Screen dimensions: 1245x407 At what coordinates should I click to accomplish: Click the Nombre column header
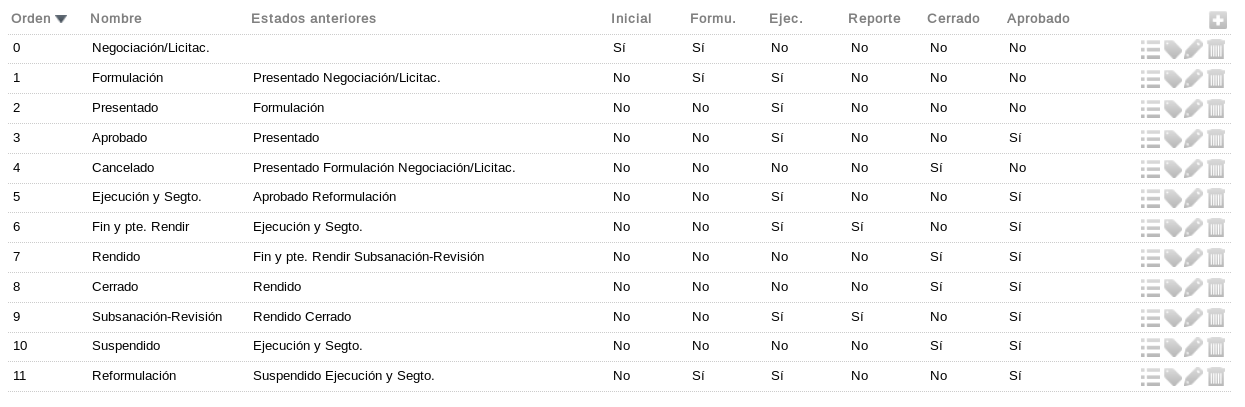point(116,19)
